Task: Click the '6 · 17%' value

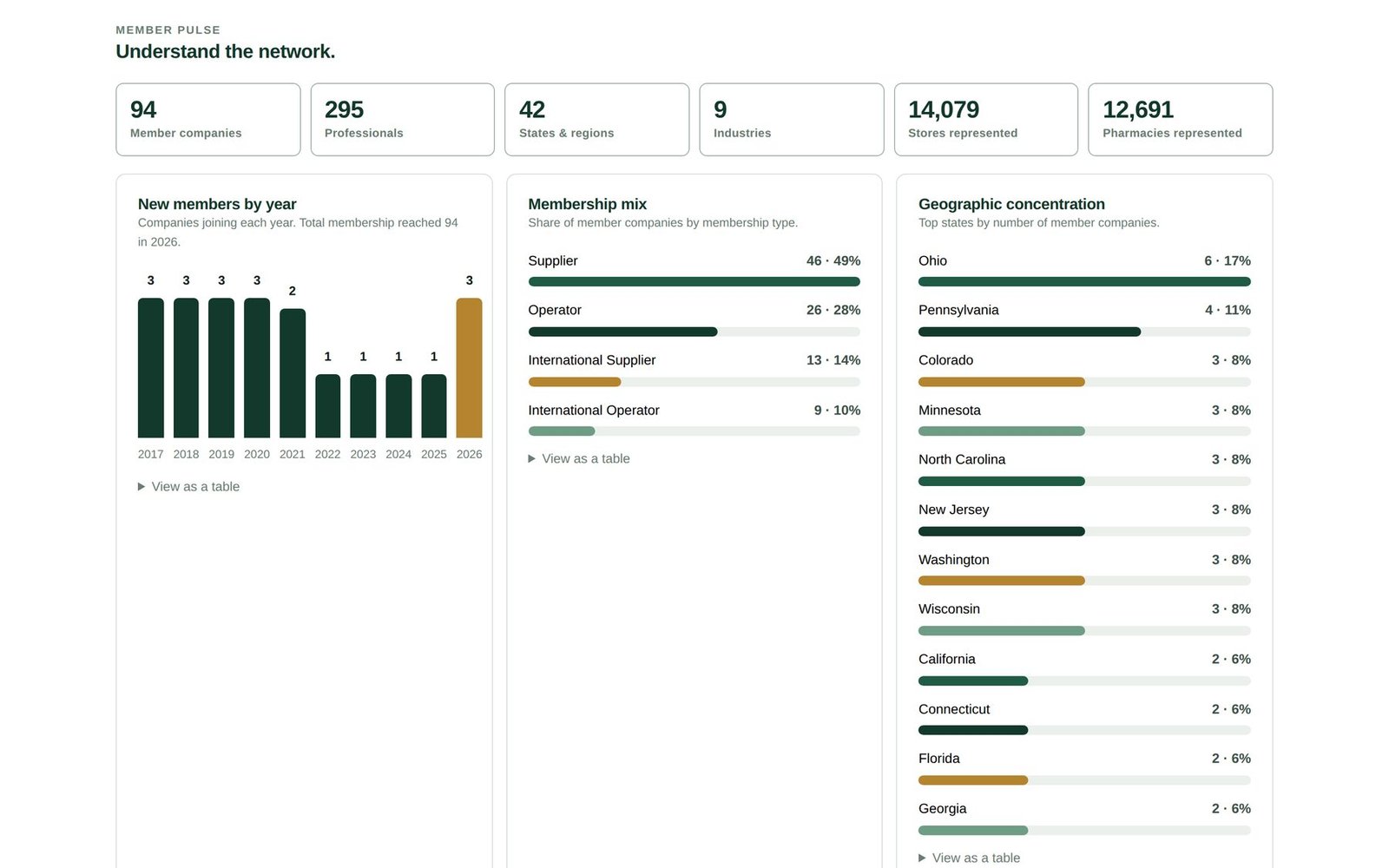Action: (x=1228, y=260)
